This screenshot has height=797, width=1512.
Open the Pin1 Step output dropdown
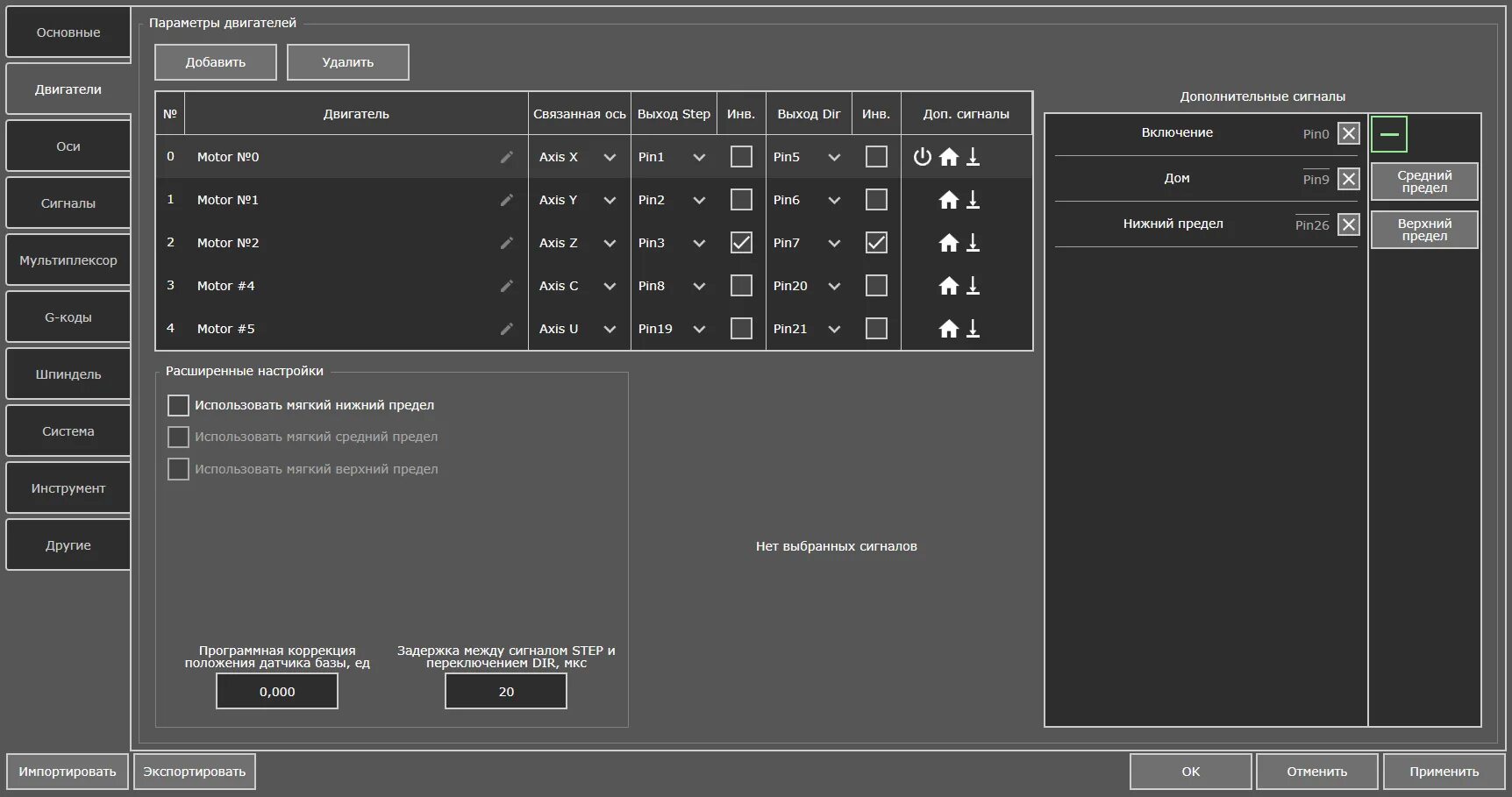point(674,157)
